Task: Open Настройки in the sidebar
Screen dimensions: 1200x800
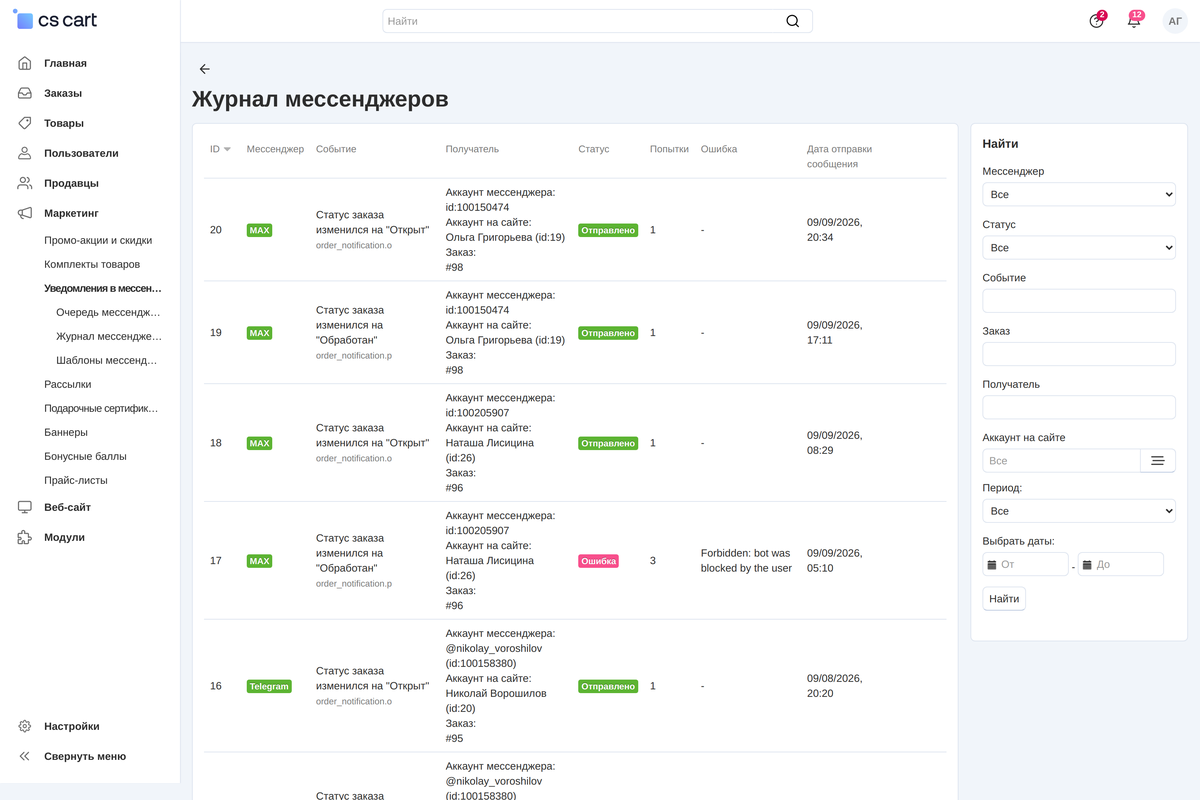Action: [72, 726]
